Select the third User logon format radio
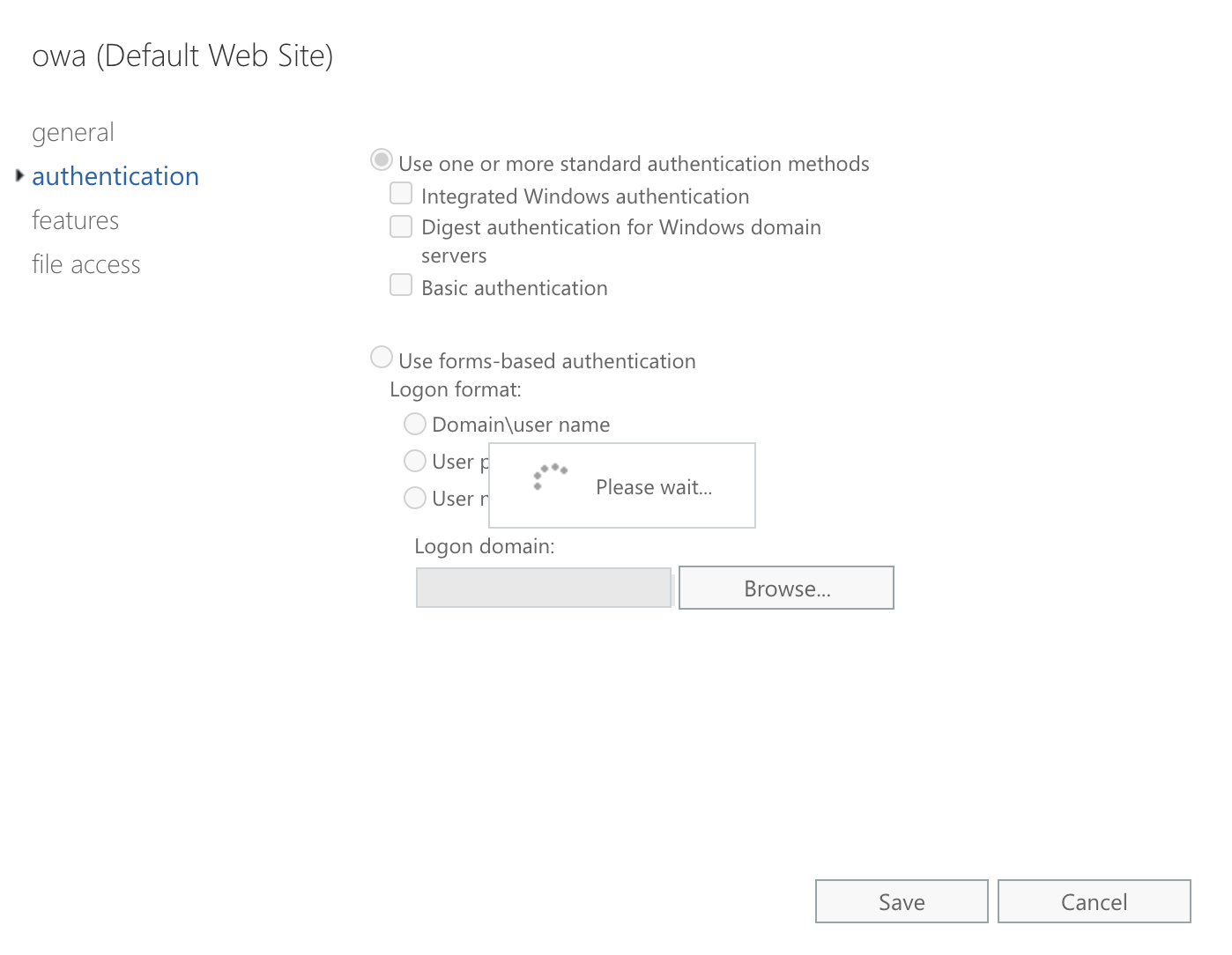Viewport: 1232px width, 955px height. (415, 498)
